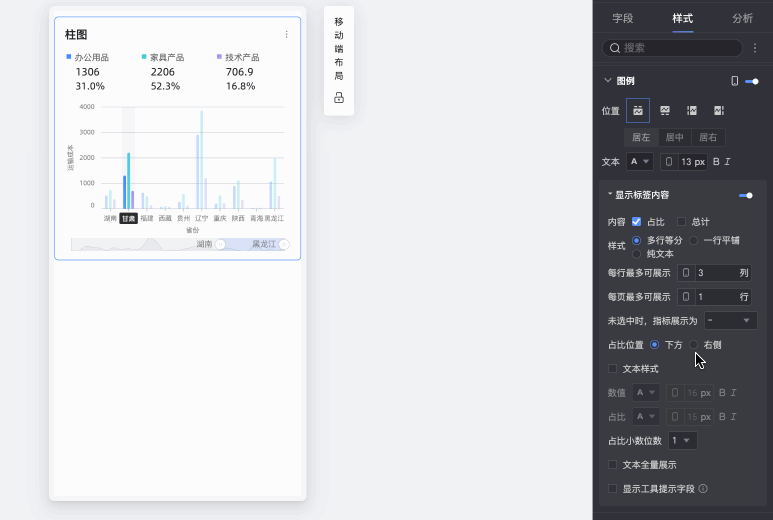Align legend with 居中
The image size is (773, 520).
click(674, 138)
